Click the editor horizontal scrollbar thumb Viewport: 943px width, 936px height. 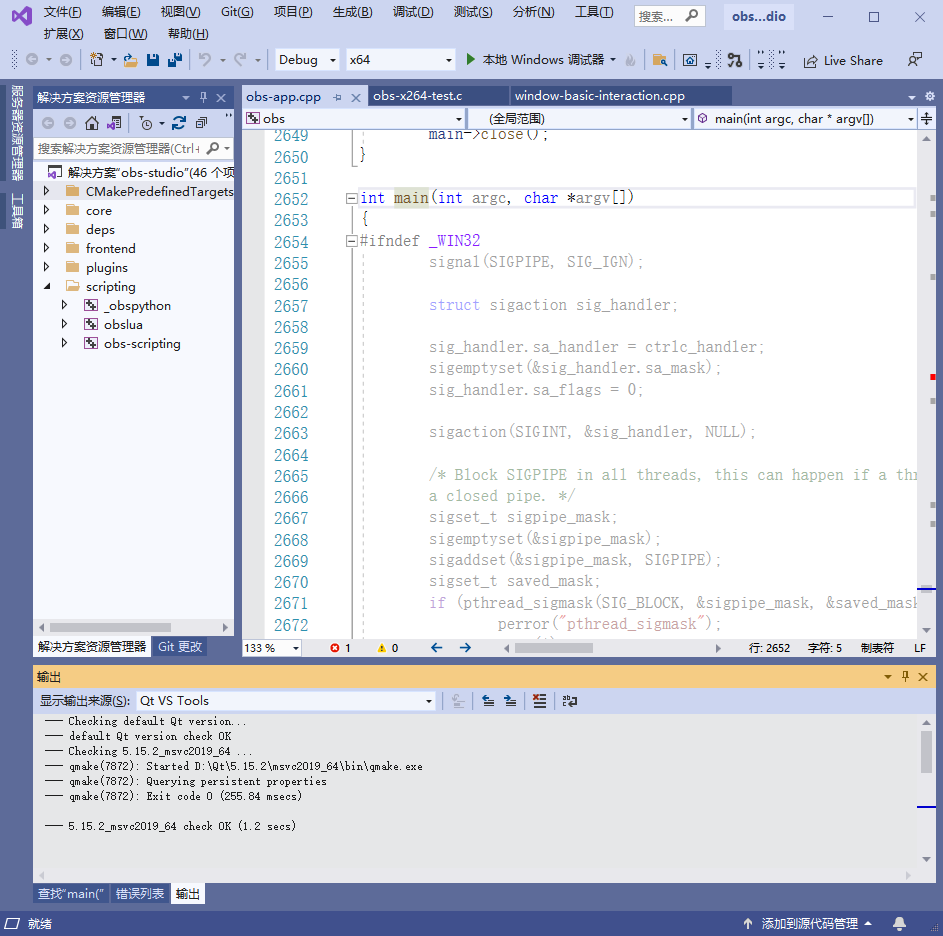[553, 648]
